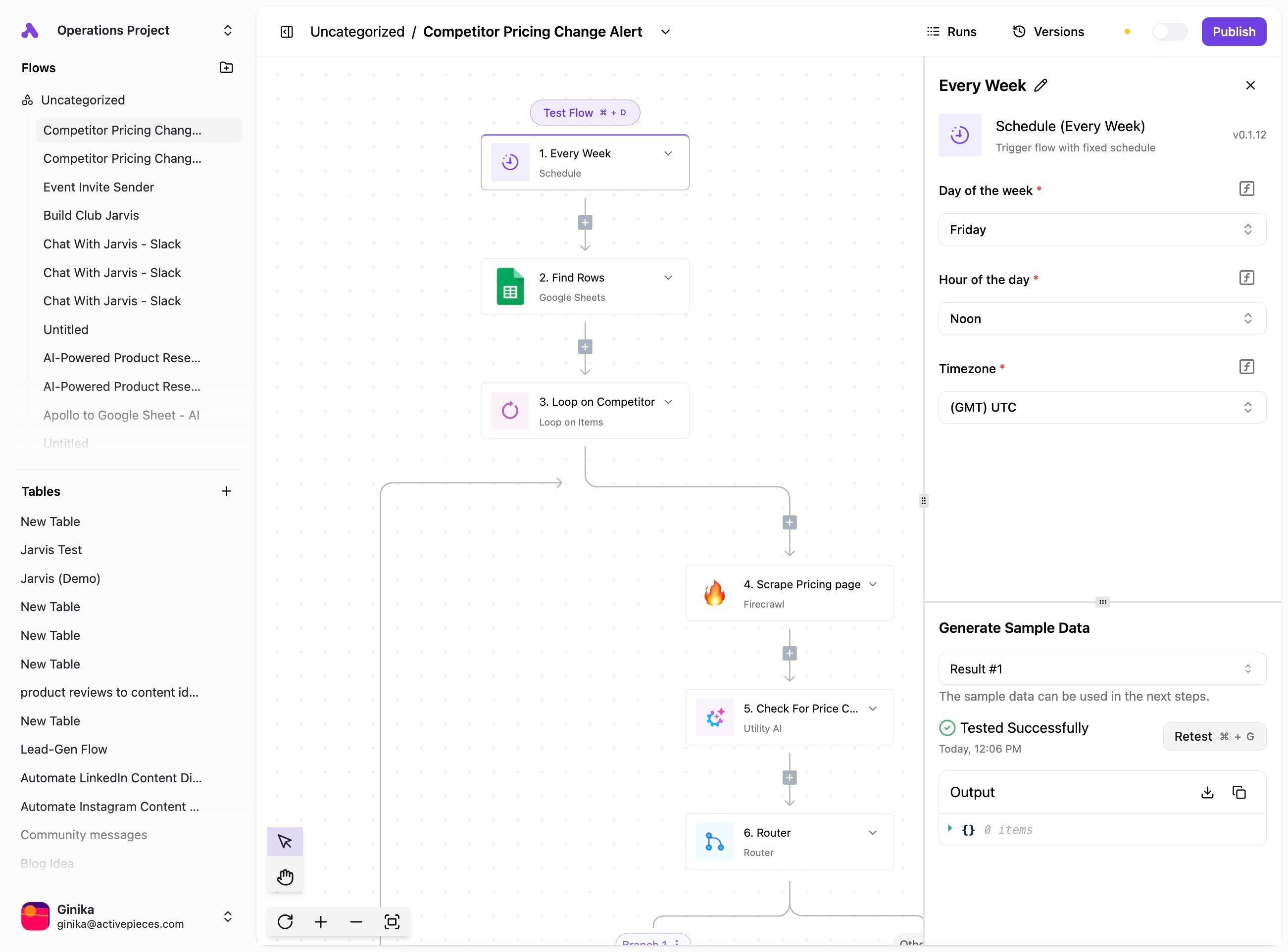Toggle the flow enable switch near Publish

[x=1169, y=32]
